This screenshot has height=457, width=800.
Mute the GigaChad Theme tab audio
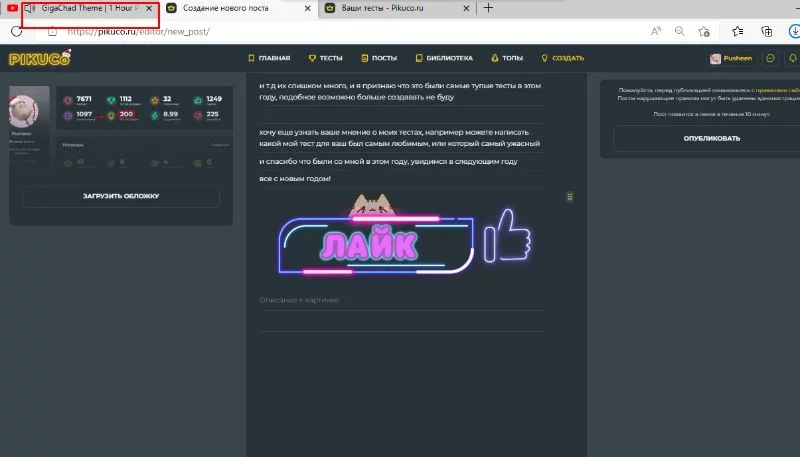(x=30, y=8)
